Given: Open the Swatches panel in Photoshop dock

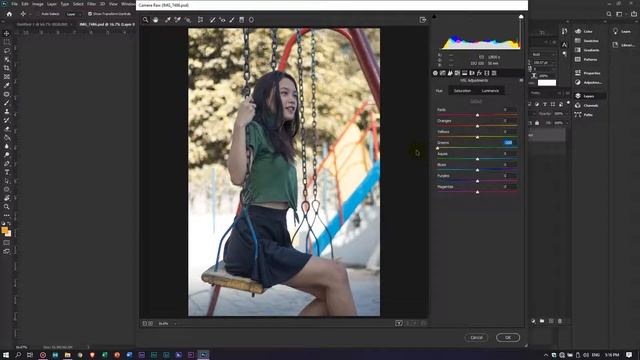Looking at the screenshot, I should tap(587, 41).
